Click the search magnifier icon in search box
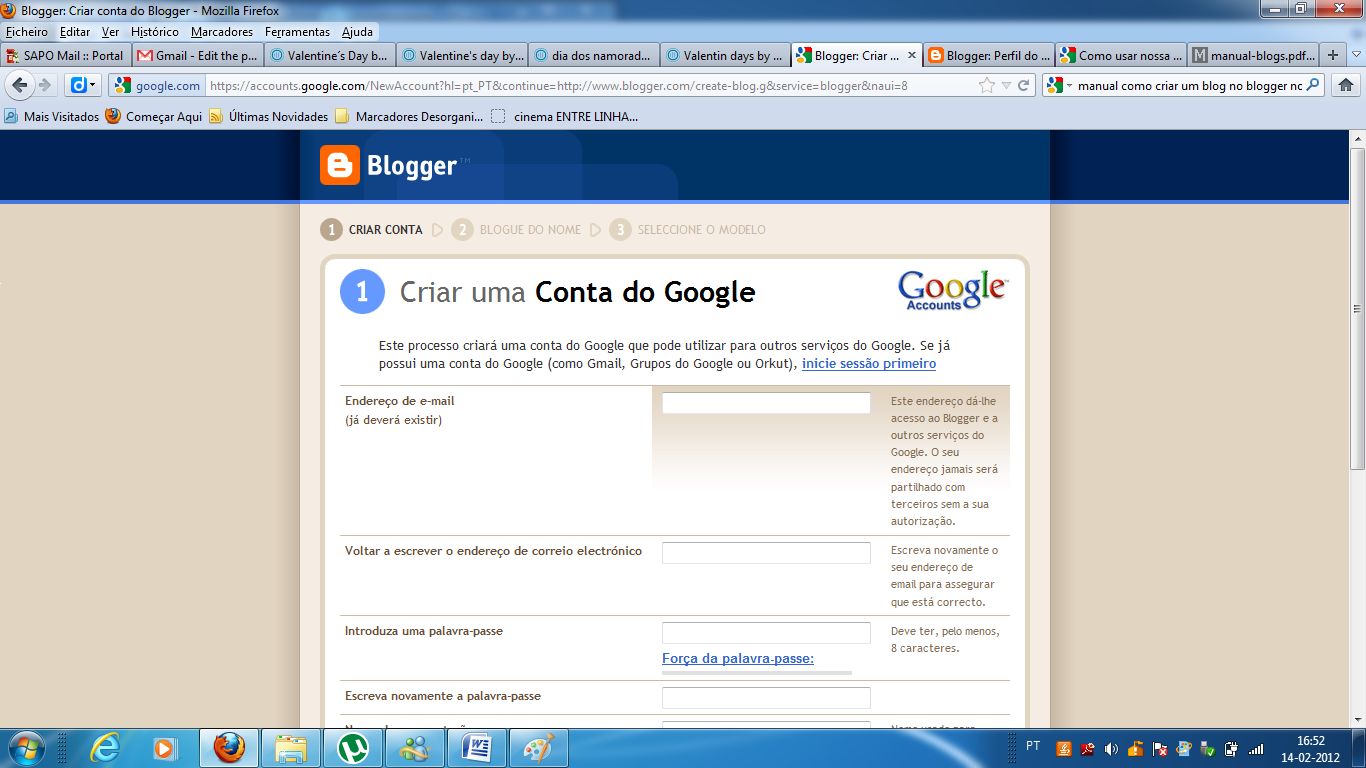This screenshot has height=768, width=1366. [1313, 85]
